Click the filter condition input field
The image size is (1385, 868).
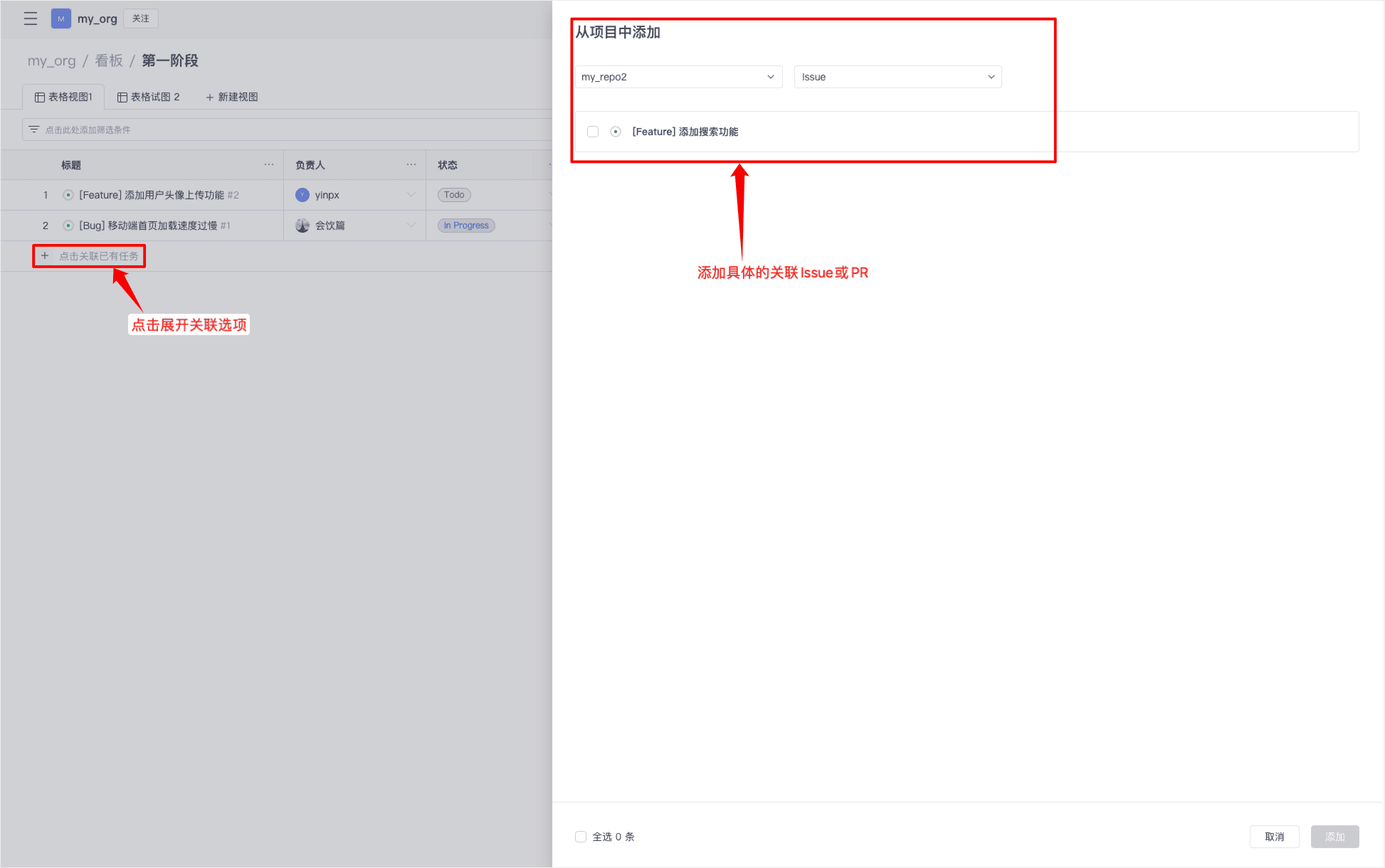(x=285, y=129)
